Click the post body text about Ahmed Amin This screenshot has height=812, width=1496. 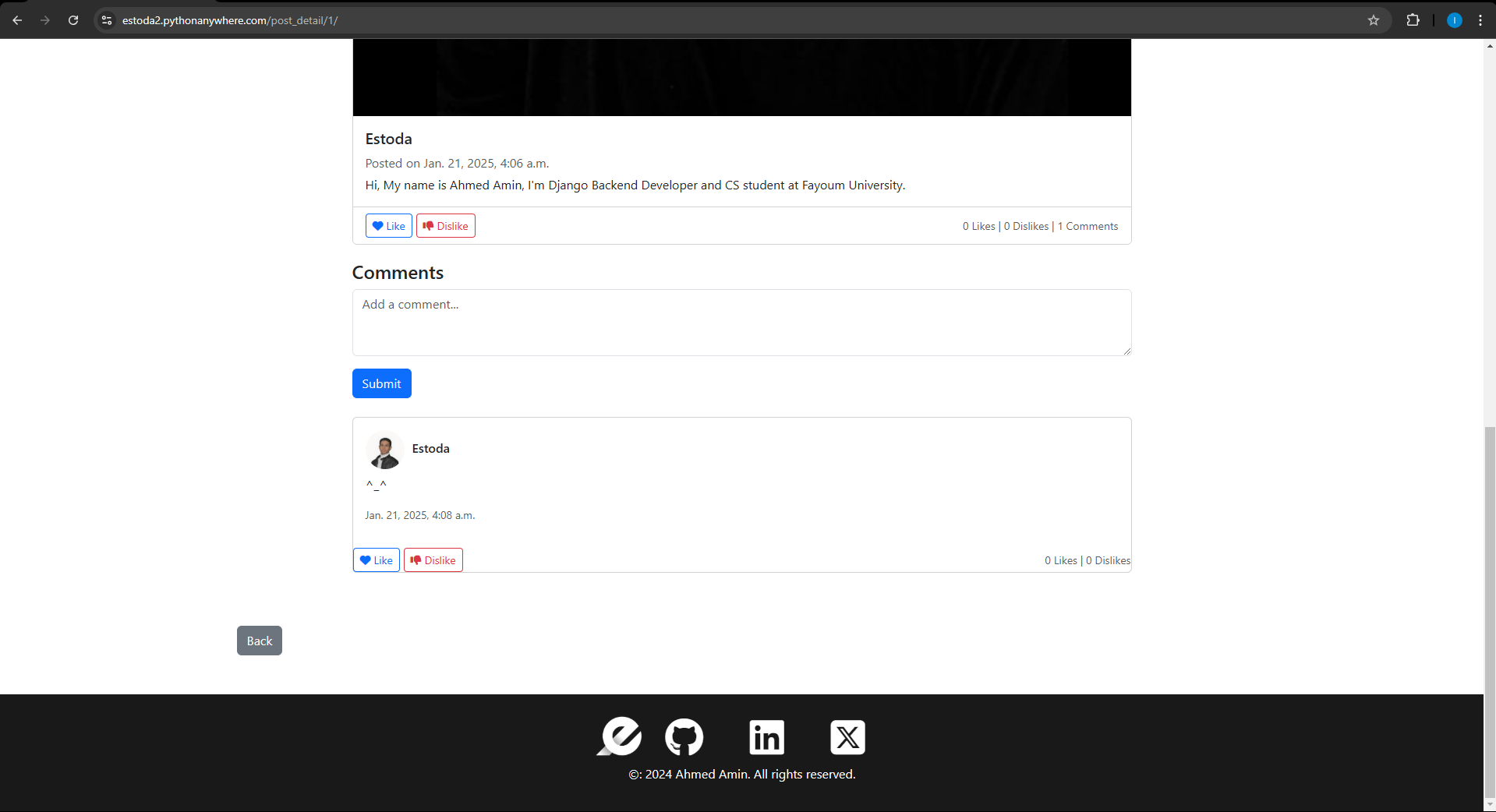click(635, 185)
